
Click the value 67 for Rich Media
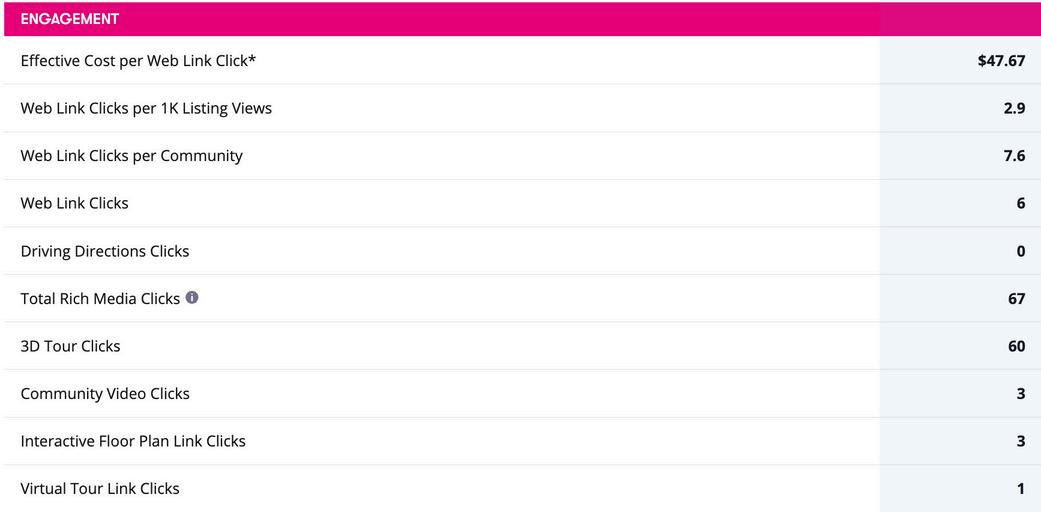coord(1016,299)
